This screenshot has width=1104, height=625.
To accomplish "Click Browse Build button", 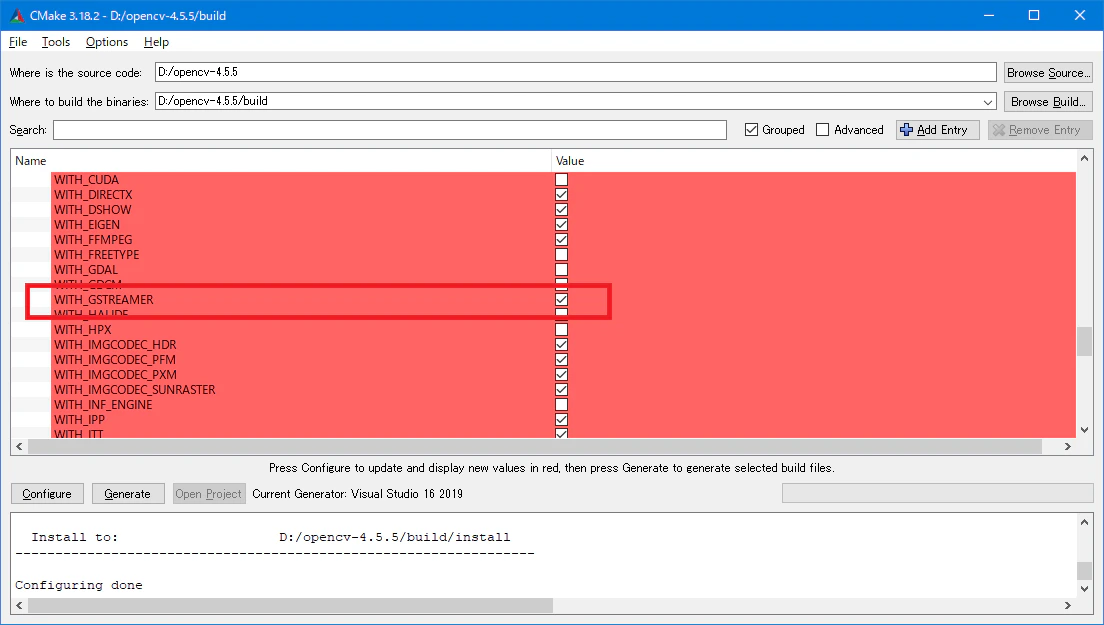I will click(x=1048, y=101).
